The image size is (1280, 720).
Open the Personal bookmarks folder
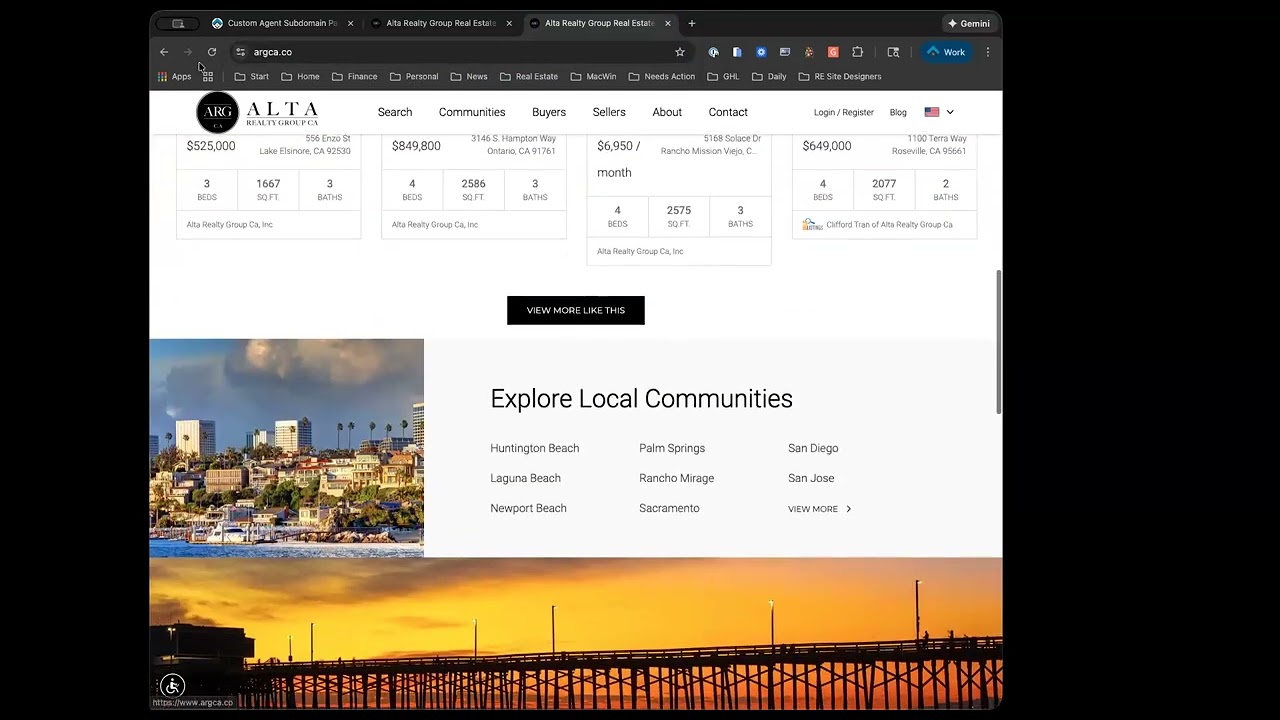coord(414,76)
